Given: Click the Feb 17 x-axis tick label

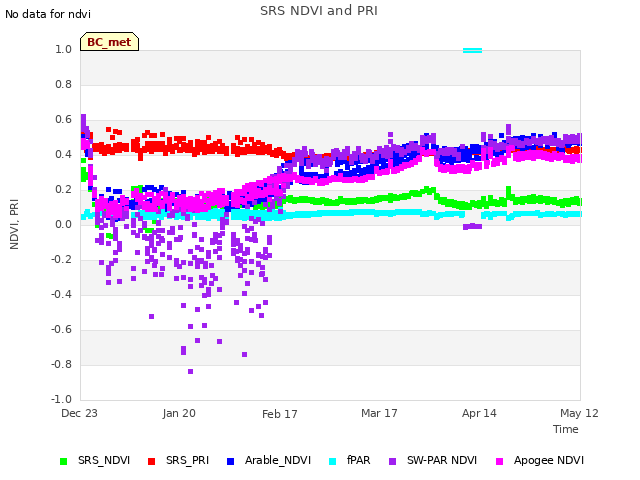Looking at the screenshot, I should 280,414.
